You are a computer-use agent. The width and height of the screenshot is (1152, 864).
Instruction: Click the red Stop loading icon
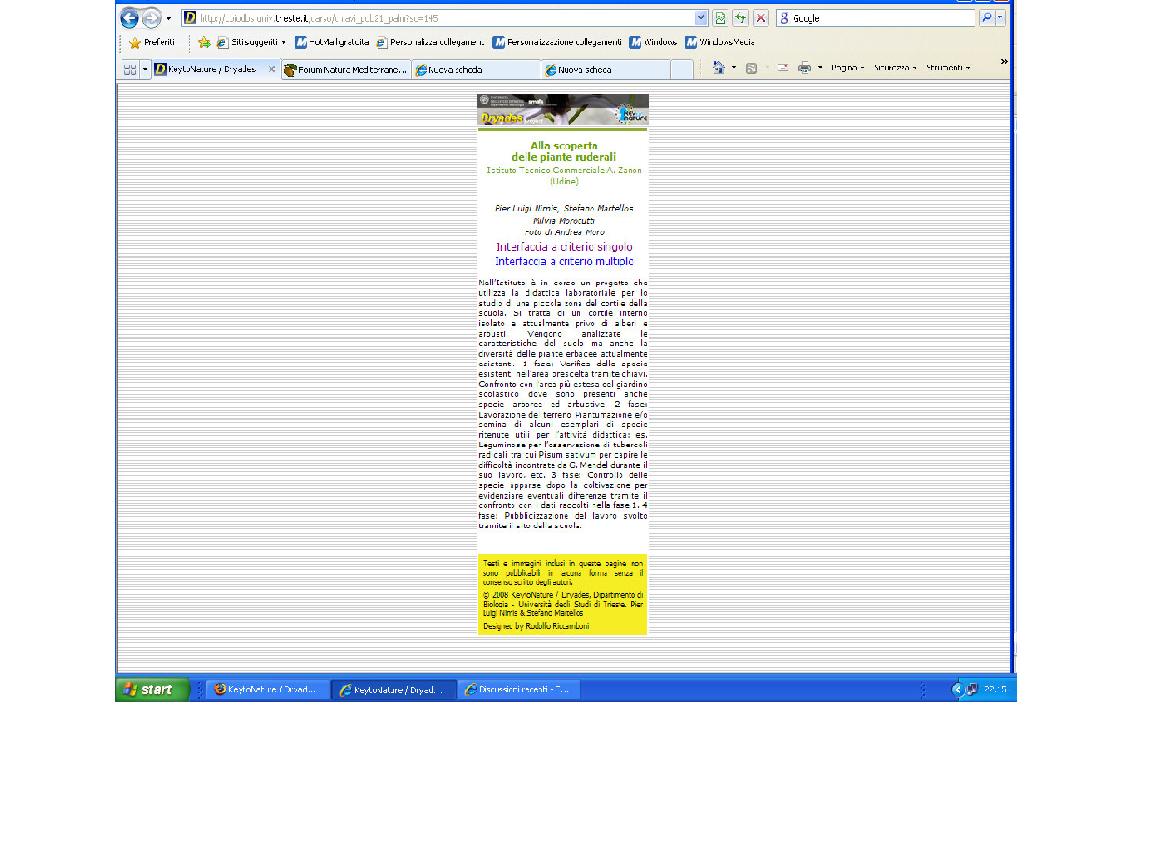coord(760,18)
